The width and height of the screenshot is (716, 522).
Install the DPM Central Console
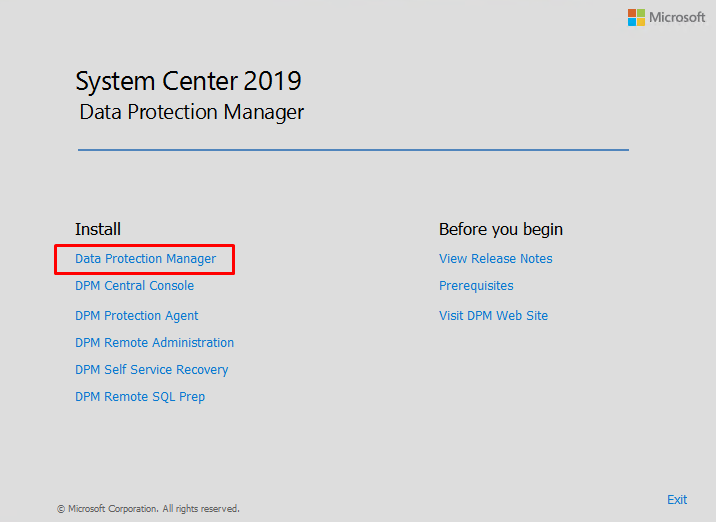(x=134, y=285)
